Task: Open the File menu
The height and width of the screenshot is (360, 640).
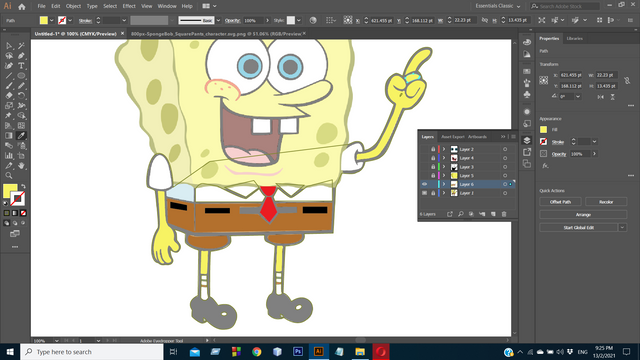Action: [41, 6]
